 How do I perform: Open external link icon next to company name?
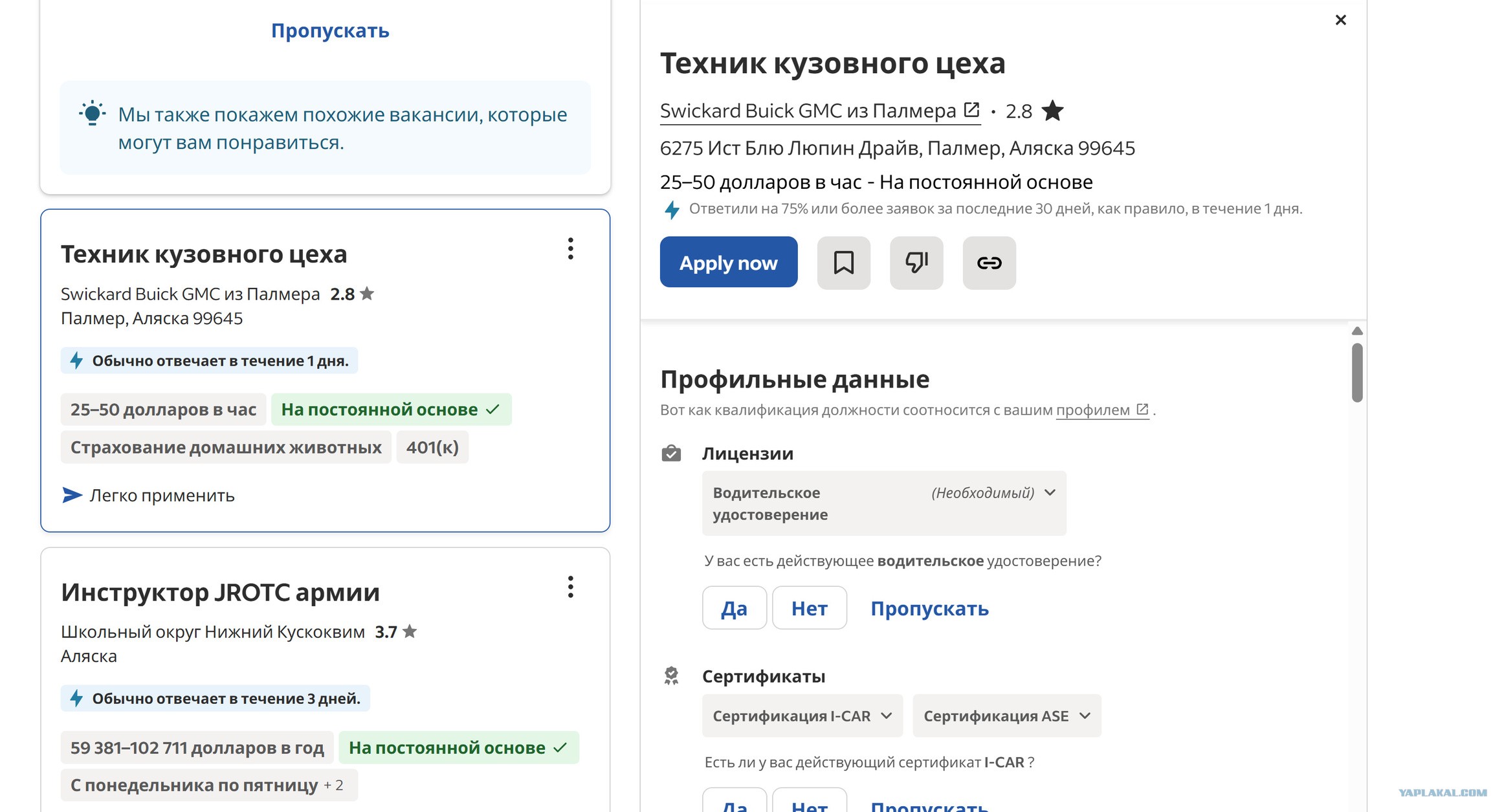(971, 109)
